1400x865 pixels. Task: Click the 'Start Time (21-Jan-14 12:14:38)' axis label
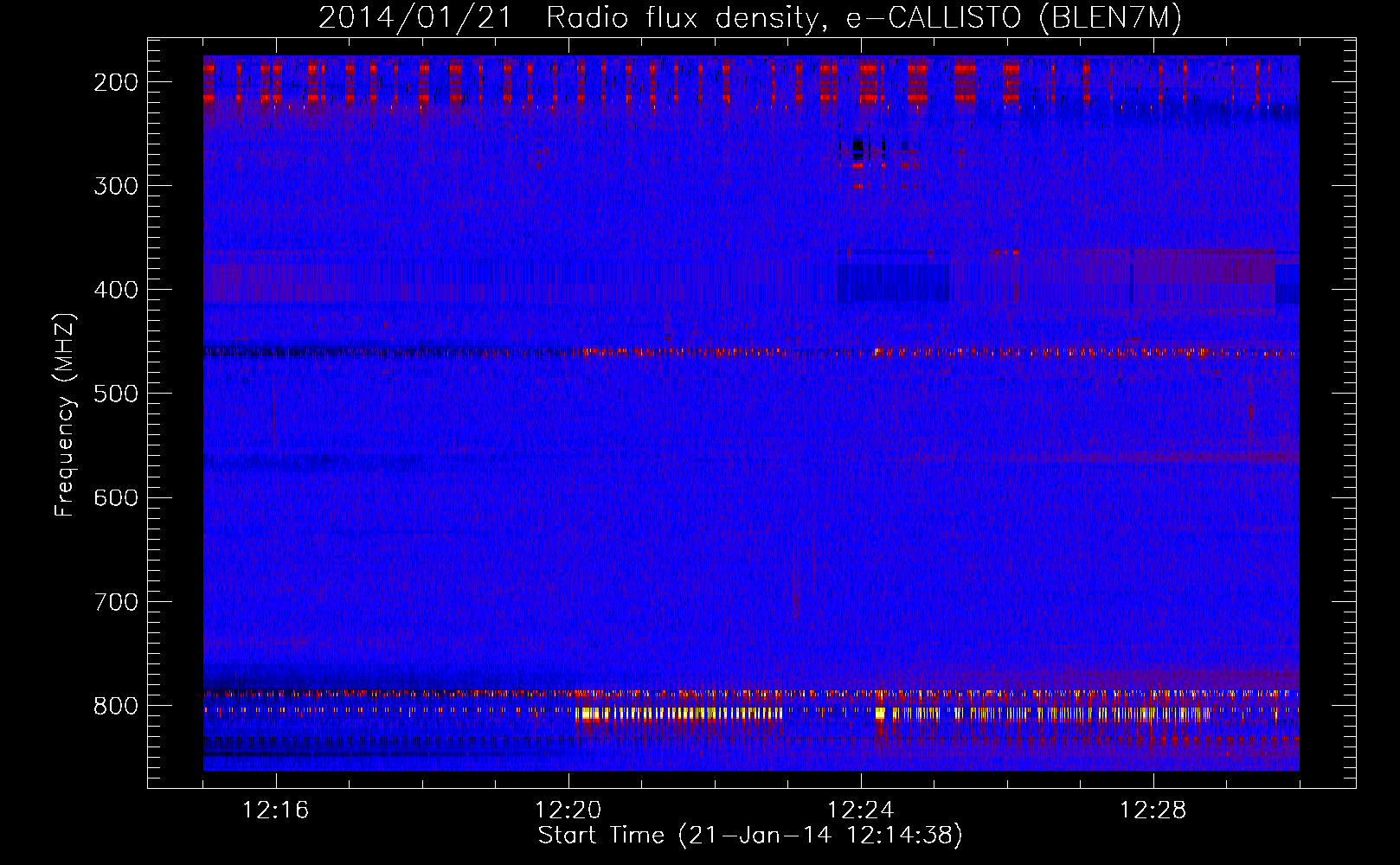click(750, 836)
